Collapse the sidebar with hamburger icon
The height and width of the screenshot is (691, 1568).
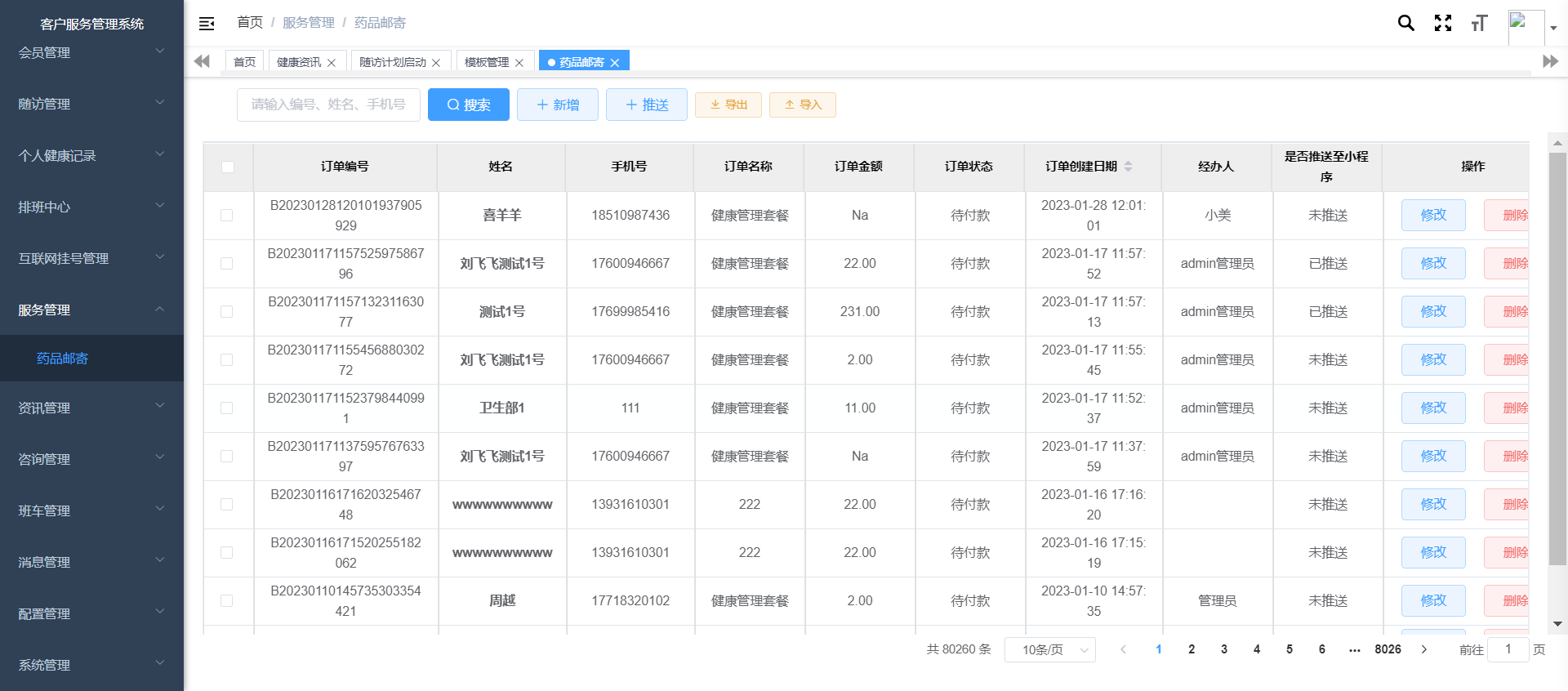(207, 24)
